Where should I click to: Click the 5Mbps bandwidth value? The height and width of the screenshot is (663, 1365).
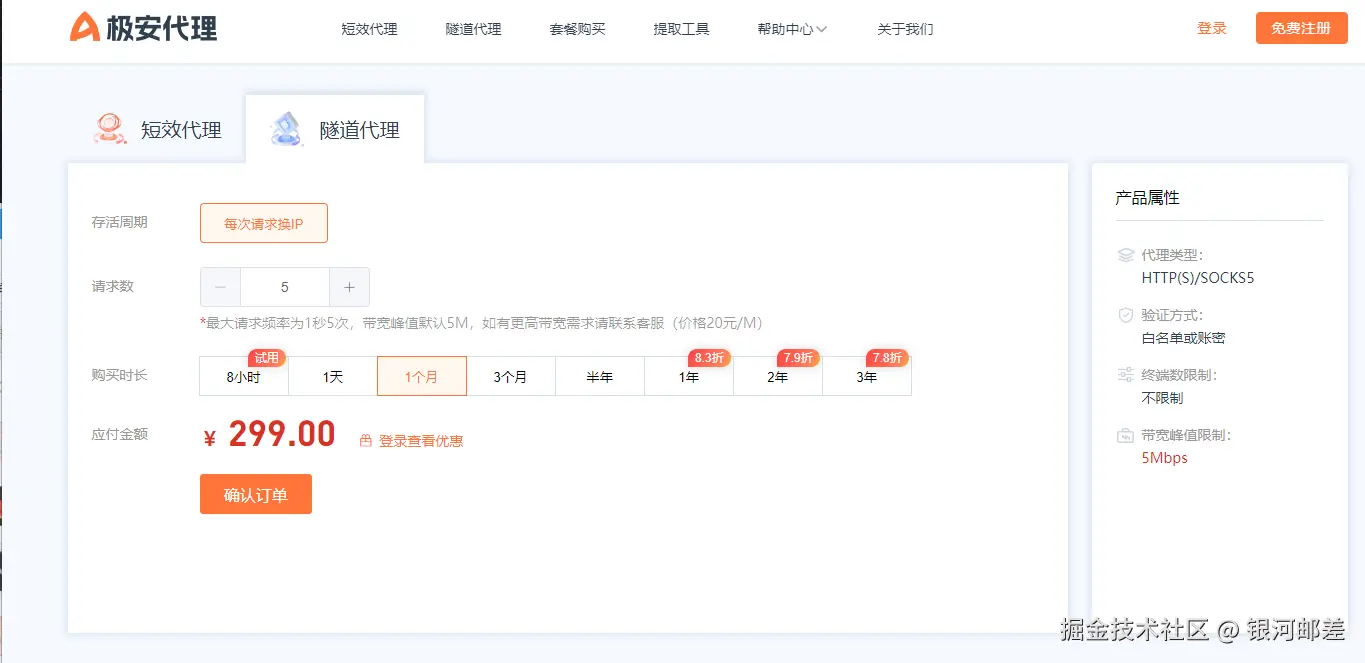pos(1165,458)
